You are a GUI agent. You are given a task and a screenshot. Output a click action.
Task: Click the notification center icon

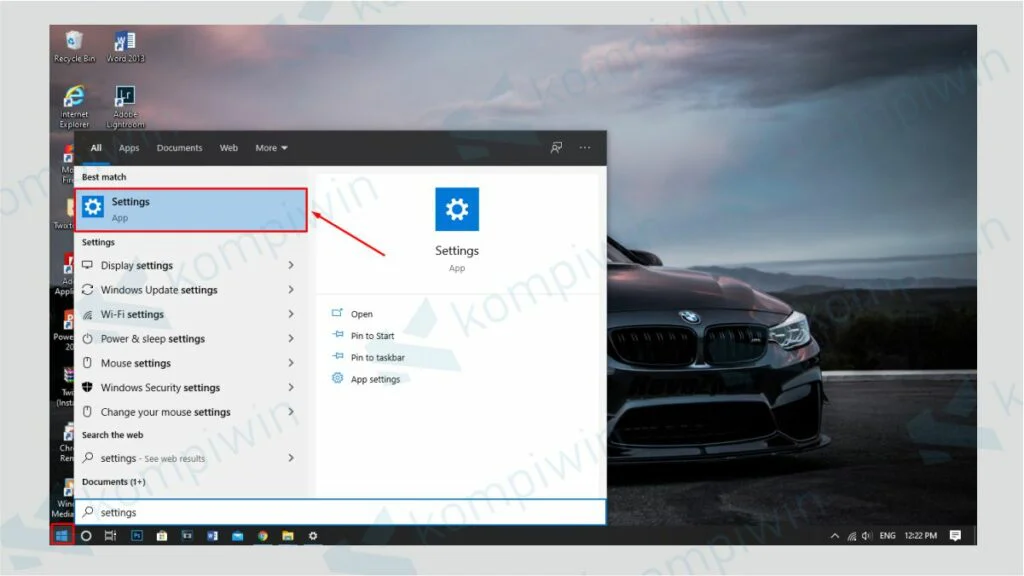(x=955, y=536)
